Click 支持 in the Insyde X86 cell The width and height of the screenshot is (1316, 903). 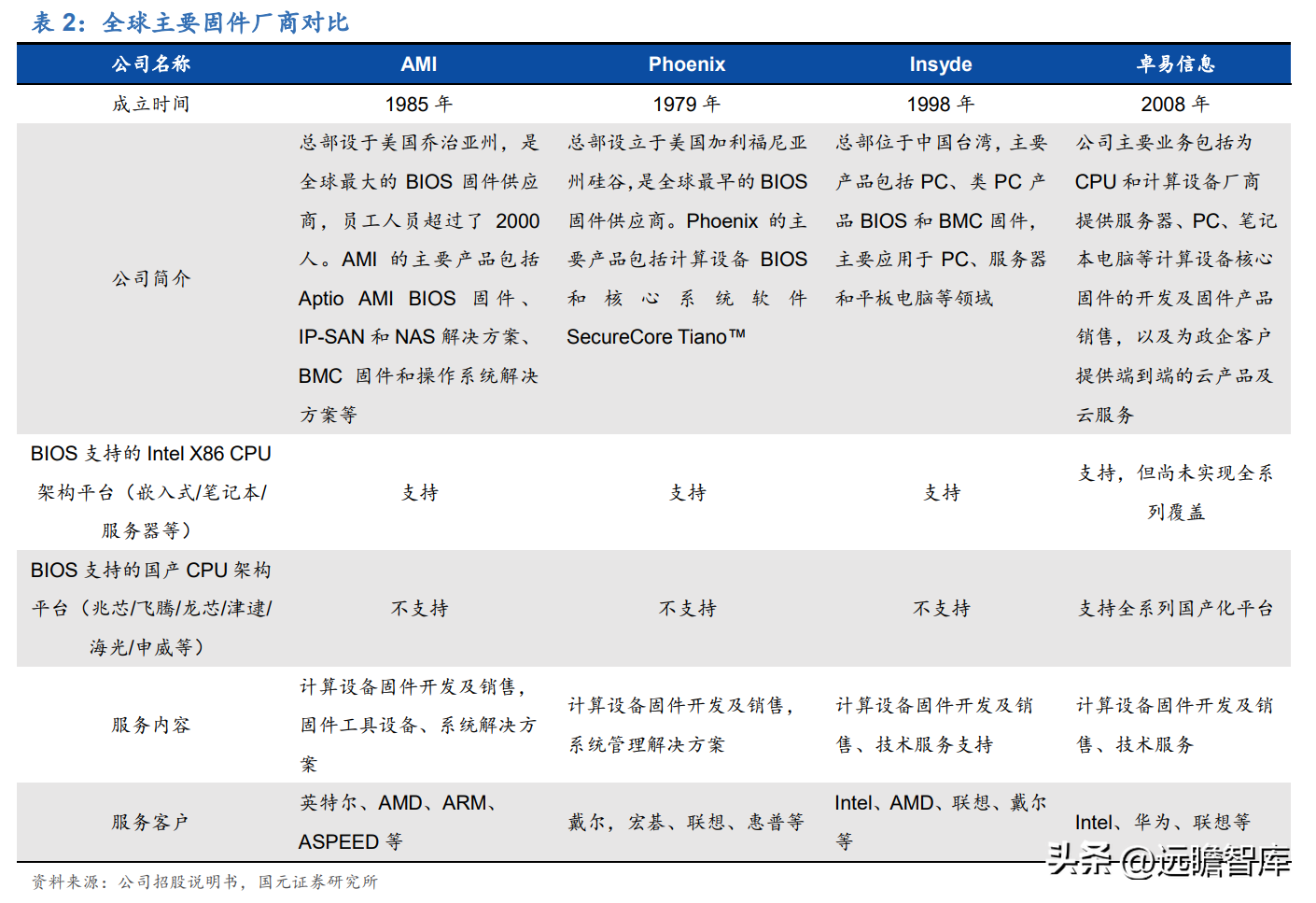(x=941, y=492)
